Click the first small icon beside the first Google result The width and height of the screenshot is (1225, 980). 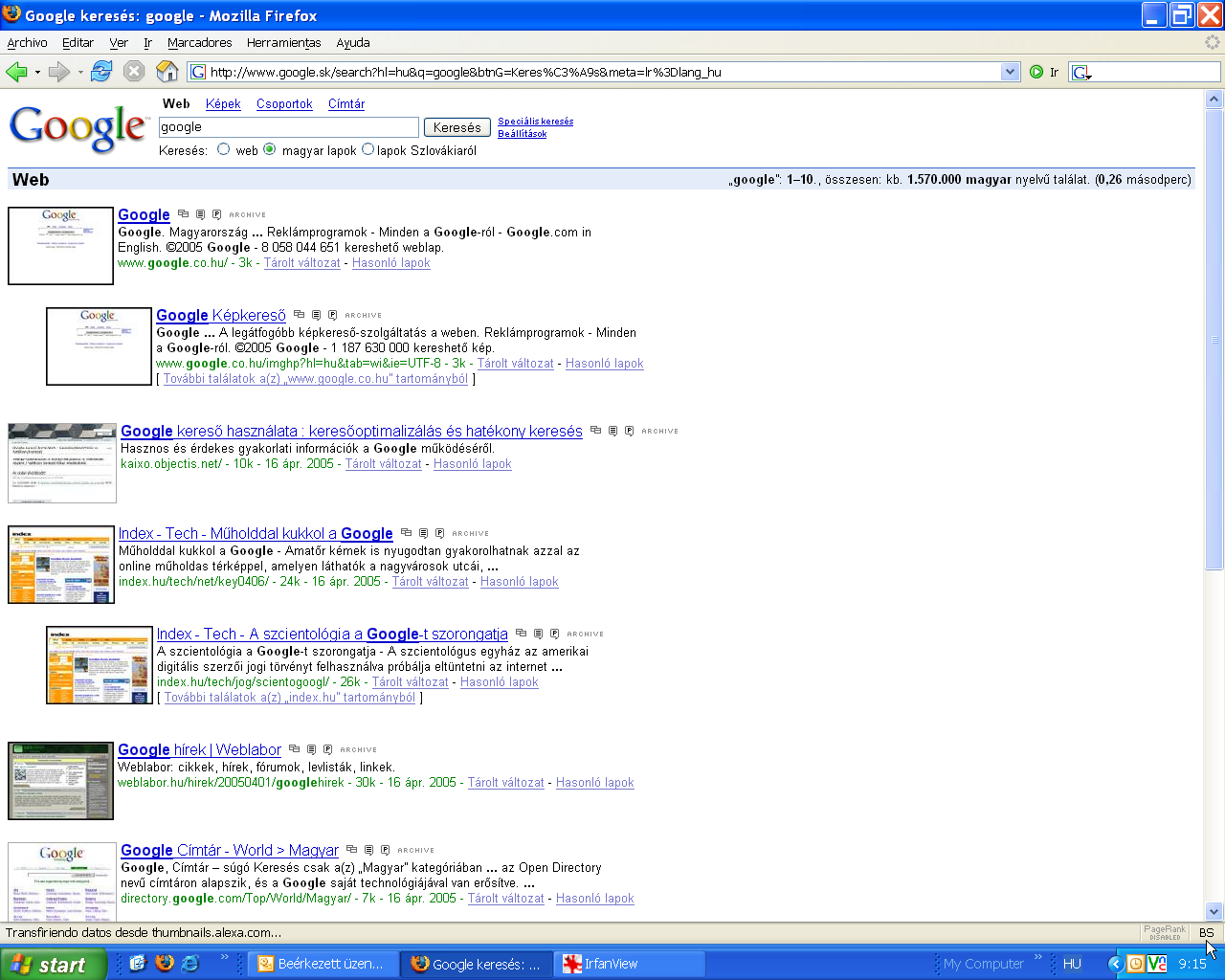tap(183, 214)
